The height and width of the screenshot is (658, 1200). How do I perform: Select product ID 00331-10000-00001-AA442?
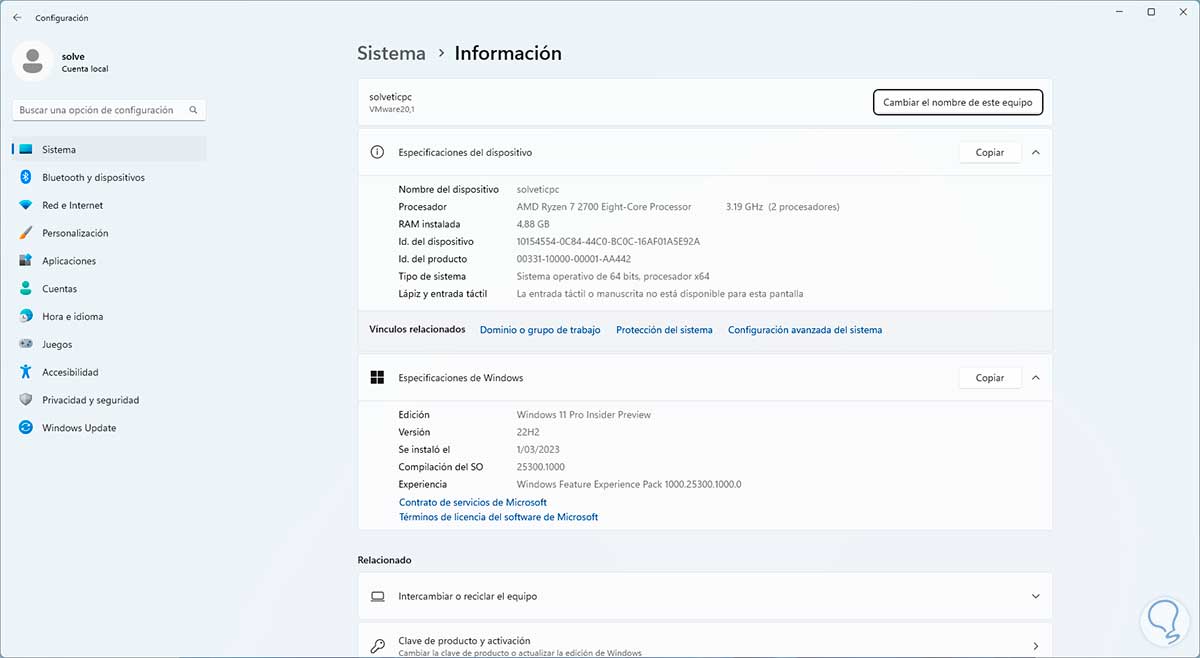574,259
